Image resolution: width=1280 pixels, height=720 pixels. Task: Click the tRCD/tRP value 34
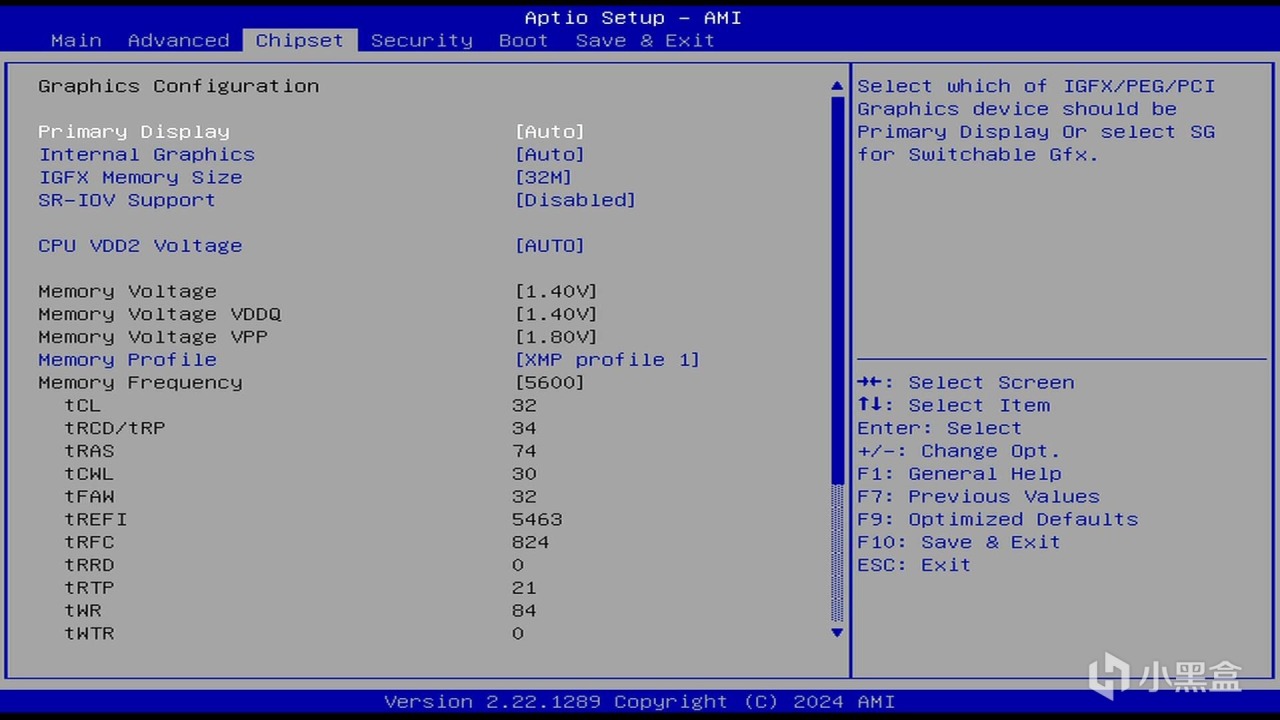click(x=524, y=428)
